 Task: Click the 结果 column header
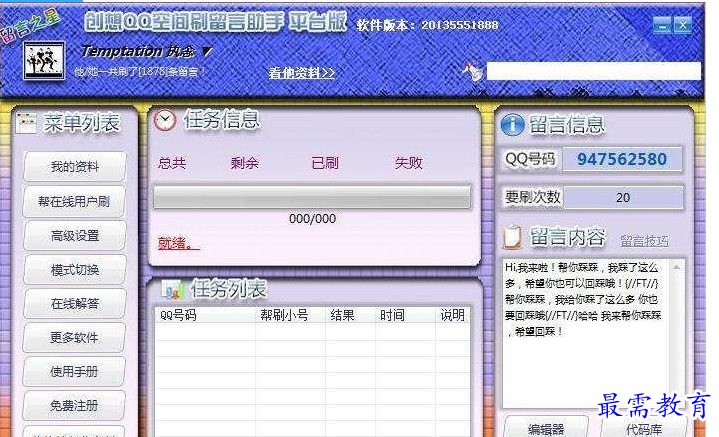coord(342,315)
